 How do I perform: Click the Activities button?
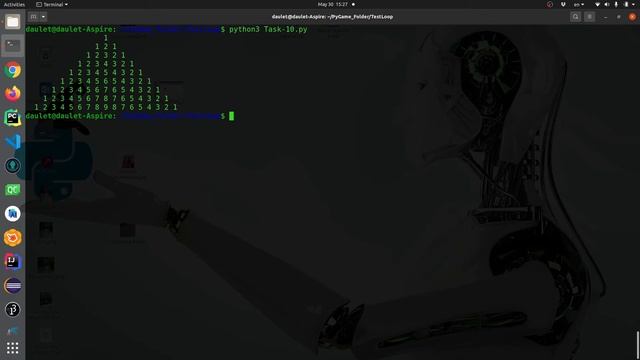(14, 4)
